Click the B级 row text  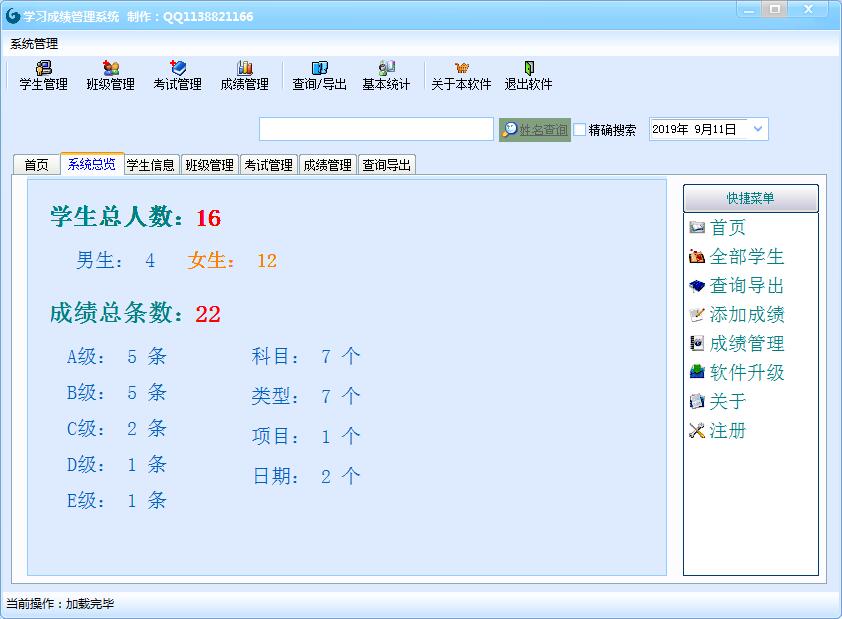(117, 392)
